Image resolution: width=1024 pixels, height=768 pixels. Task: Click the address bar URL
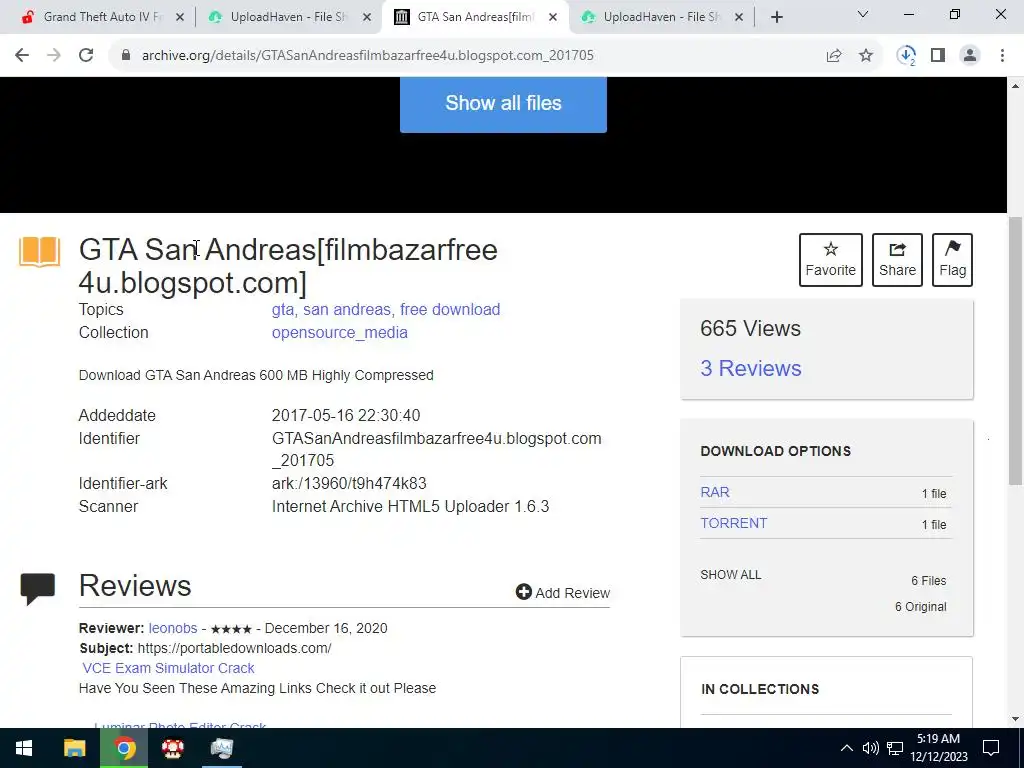[368, 56]
